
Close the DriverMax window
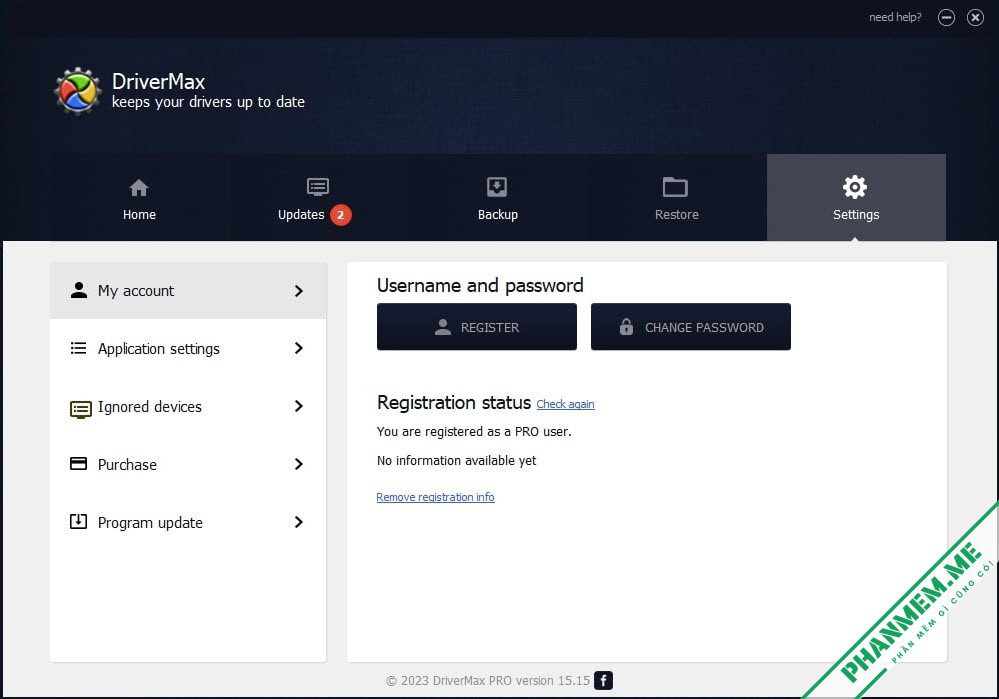[975, 18]
